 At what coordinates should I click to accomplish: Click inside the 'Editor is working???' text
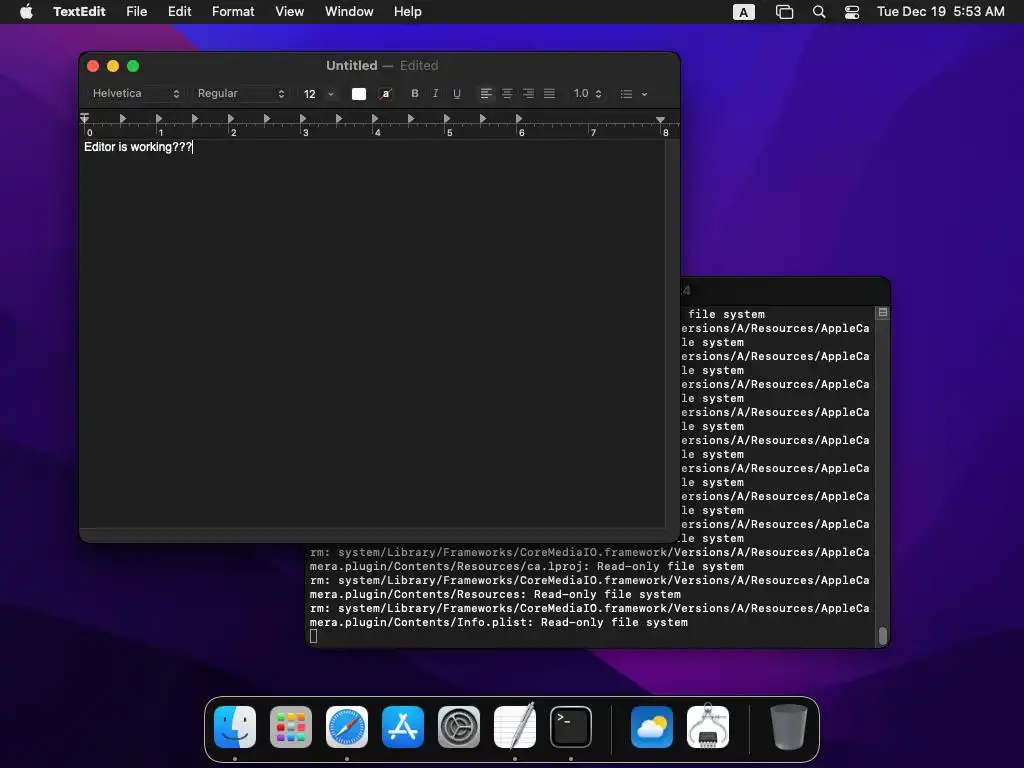[138, 147]
